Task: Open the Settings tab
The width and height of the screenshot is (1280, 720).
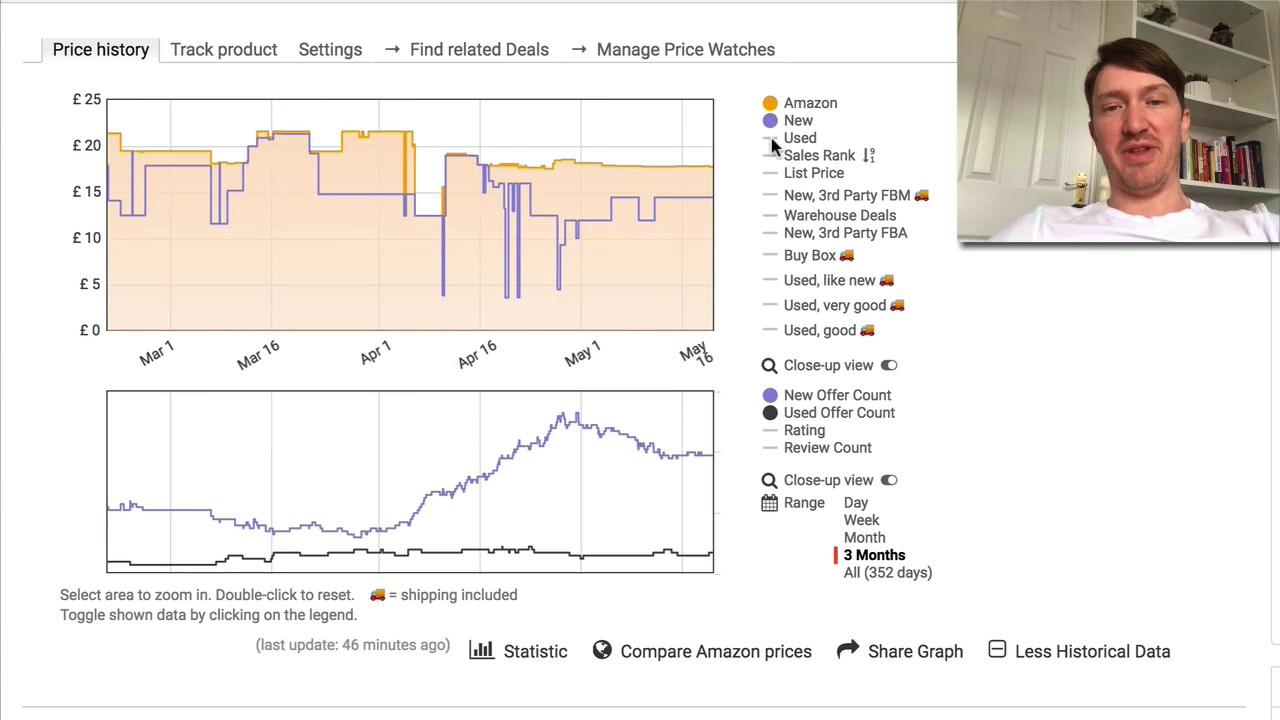Action: point(330,50)
